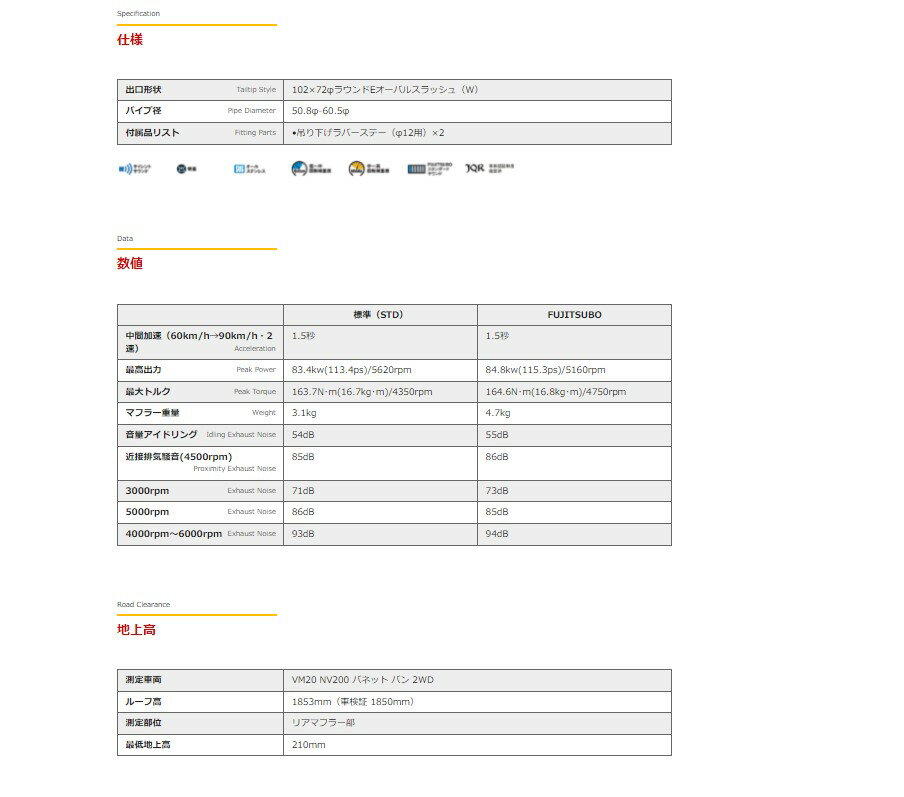The image size is (904, 797).
Task: Click the 3000rpm Exhaust Noise label
Action: point(200,491)
